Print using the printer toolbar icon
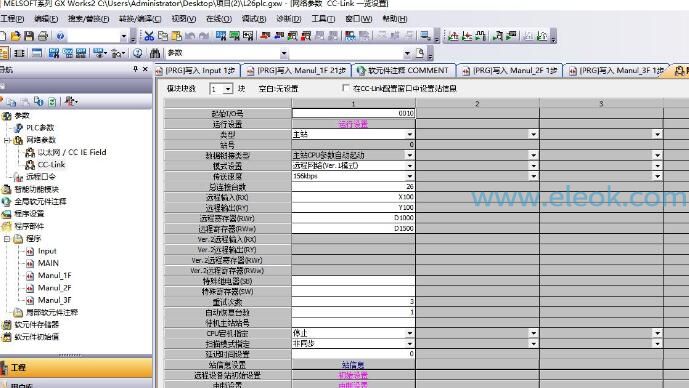This screenshot has width=689, height=388. (x=43, y=36)
